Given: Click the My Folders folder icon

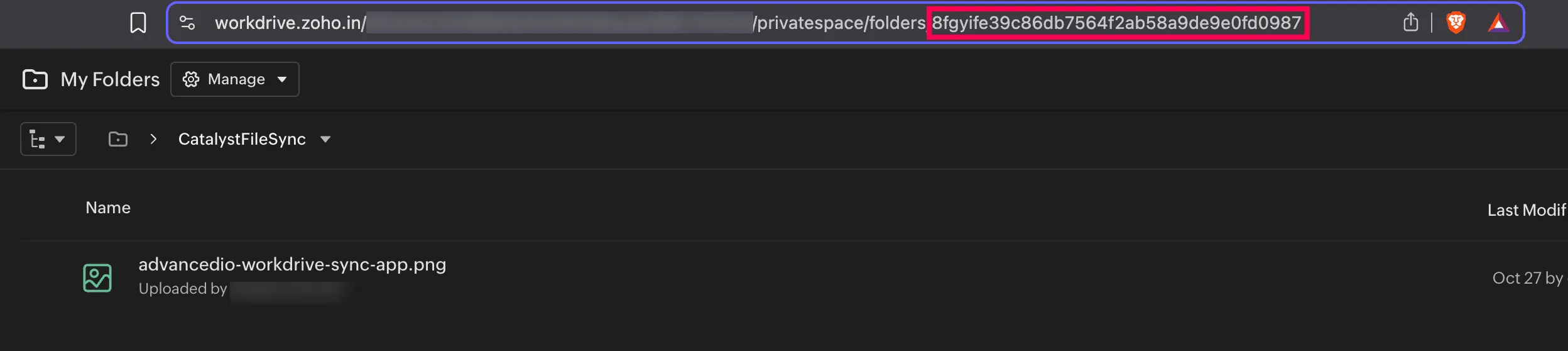Looking at the screenshot, I should [35, 79].
